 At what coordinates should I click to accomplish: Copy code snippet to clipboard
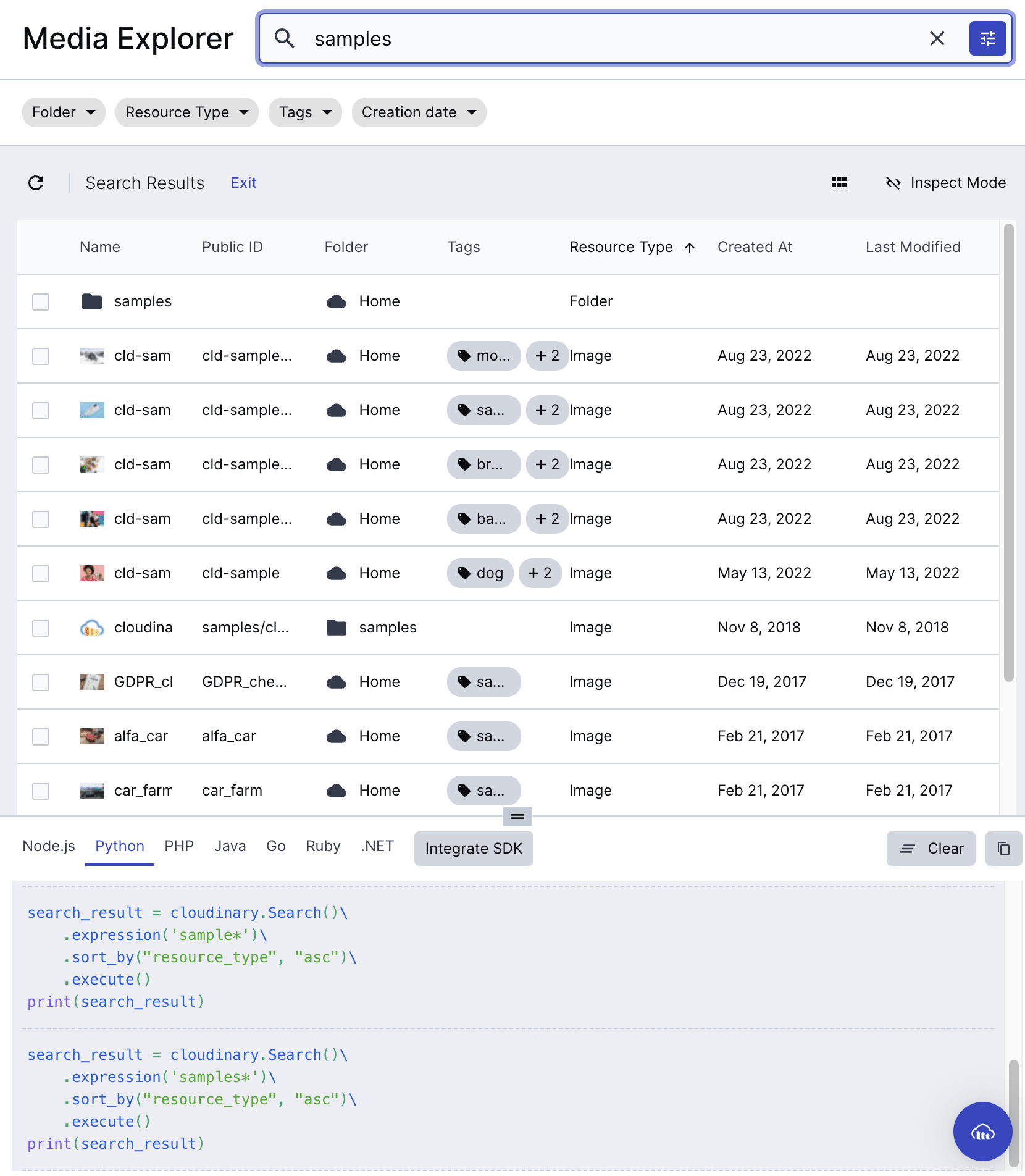click(1003, 849)
